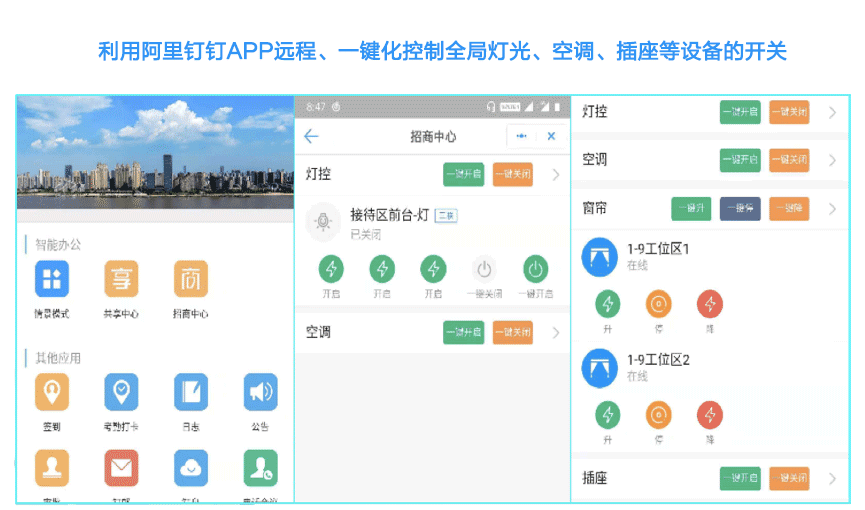Click the green 一键升 button for 窗帘
Image resolution: width=865 pixels, height=510 pixels.
point(691,209)
